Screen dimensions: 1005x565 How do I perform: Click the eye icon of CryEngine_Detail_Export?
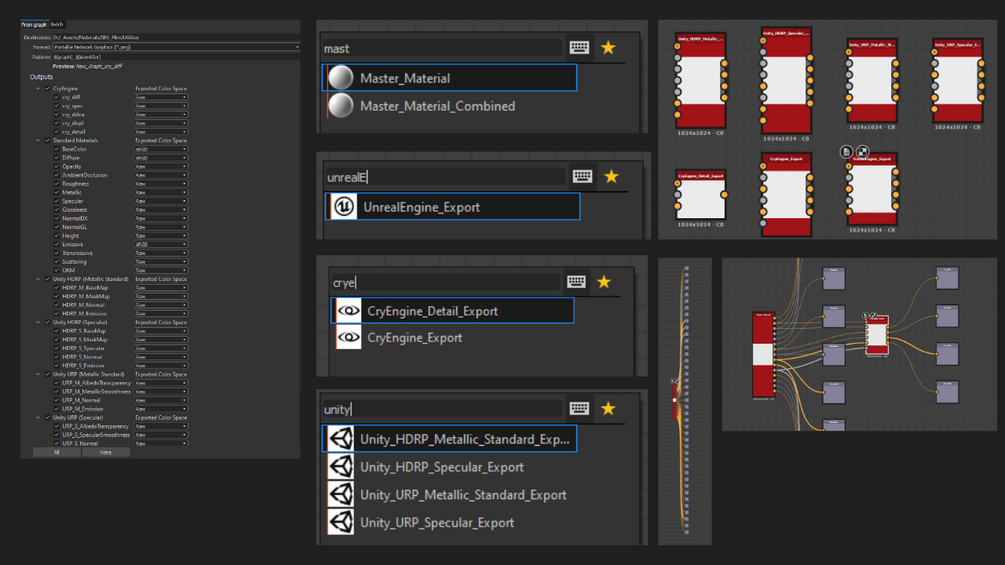click(349, 311)
